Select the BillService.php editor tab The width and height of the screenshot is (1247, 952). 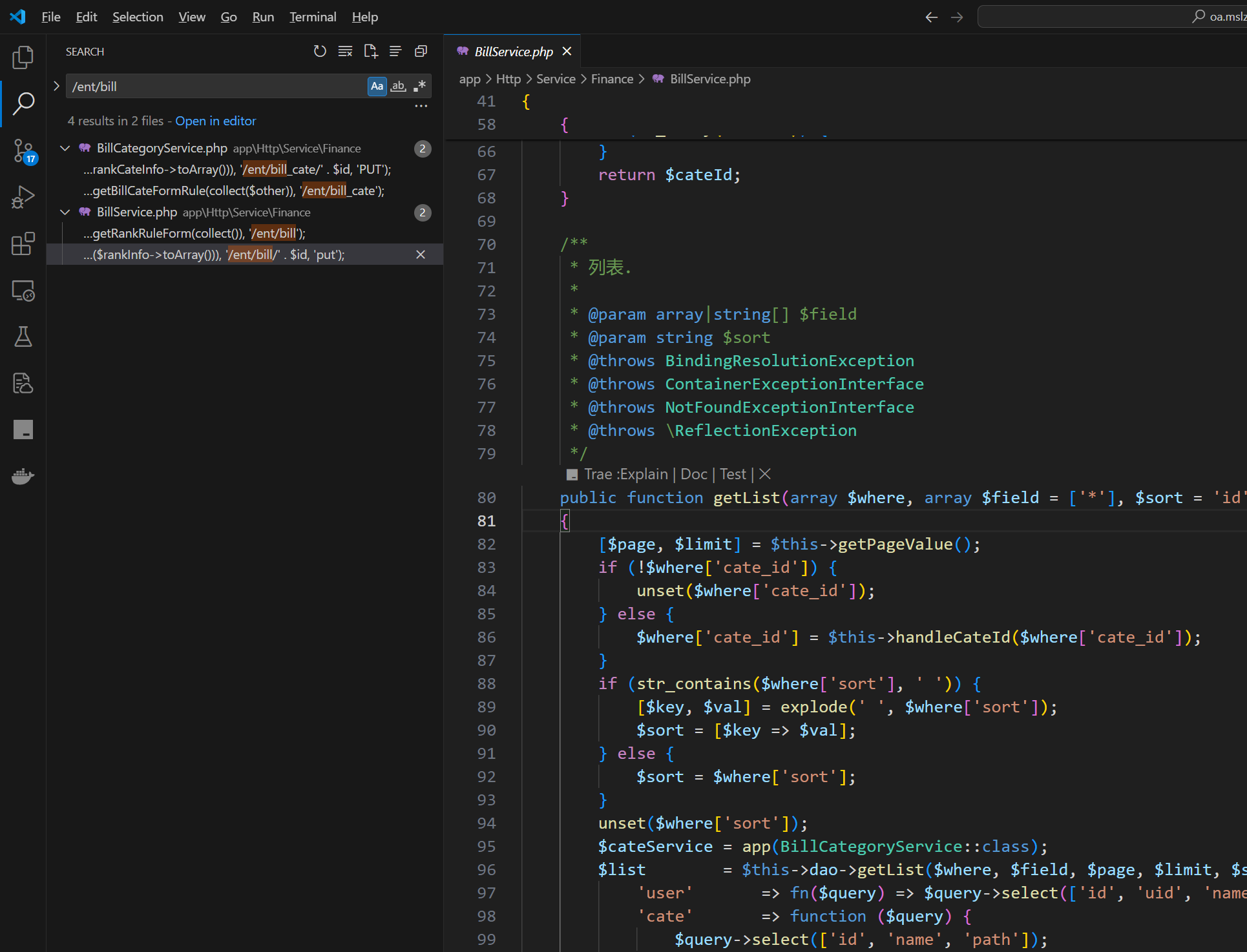pos(514,52)
